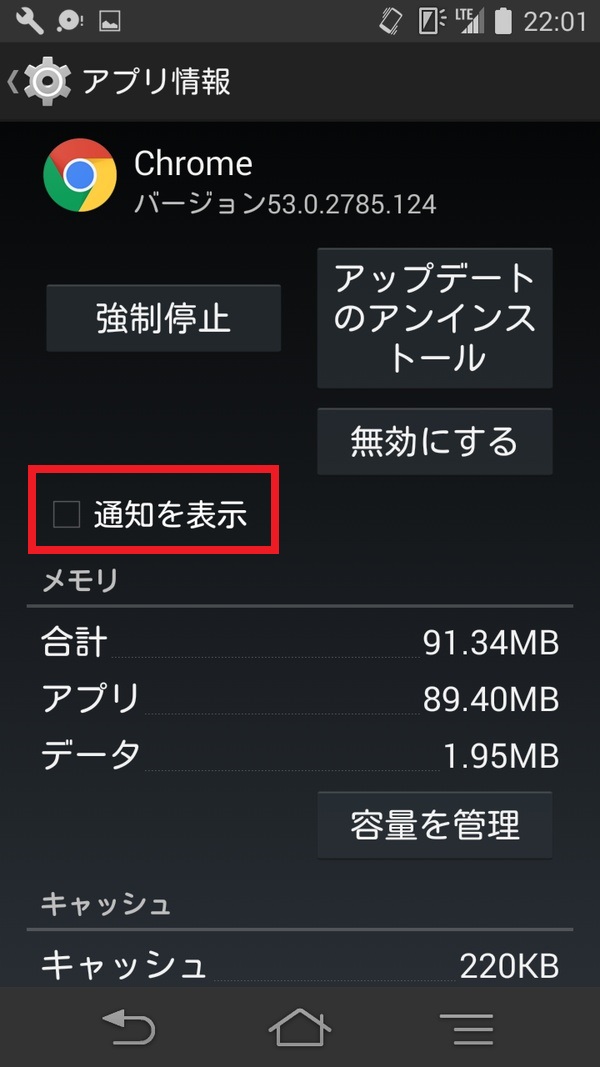The height and width of the screenshot is (1067, 600).
Task: Tap the 無効にする button
Action: pyautogui.click(x=435, y=441)
